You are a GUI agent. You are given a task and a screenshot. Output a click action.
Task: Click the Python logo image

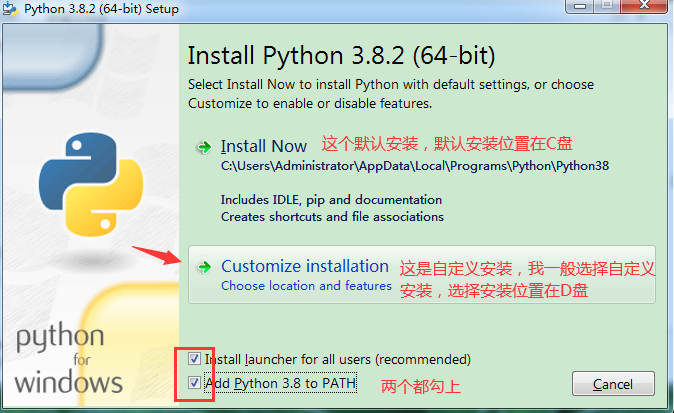91,184
